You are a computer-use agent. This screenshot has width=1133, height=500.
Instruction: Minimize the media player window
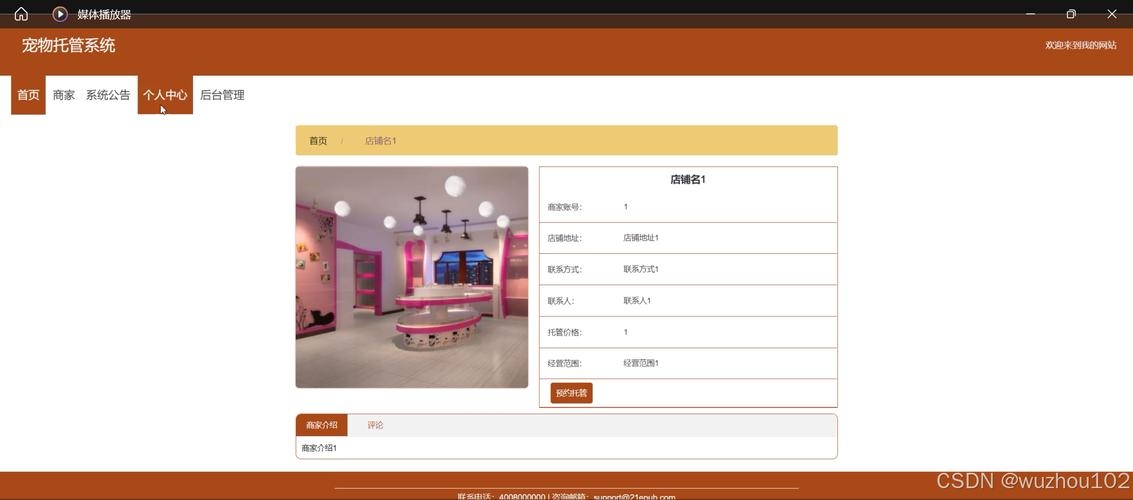1031,14
